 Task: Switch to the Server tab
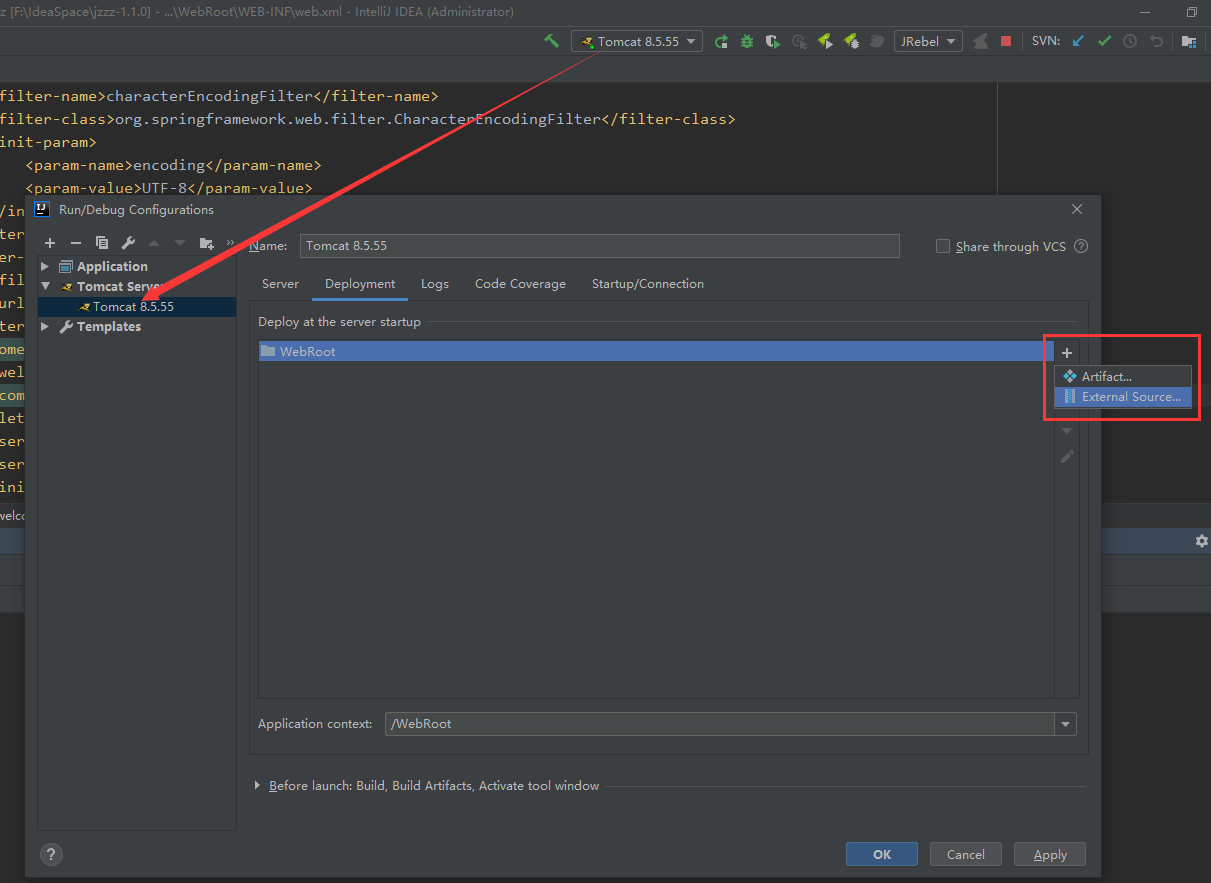pos(280,284)
